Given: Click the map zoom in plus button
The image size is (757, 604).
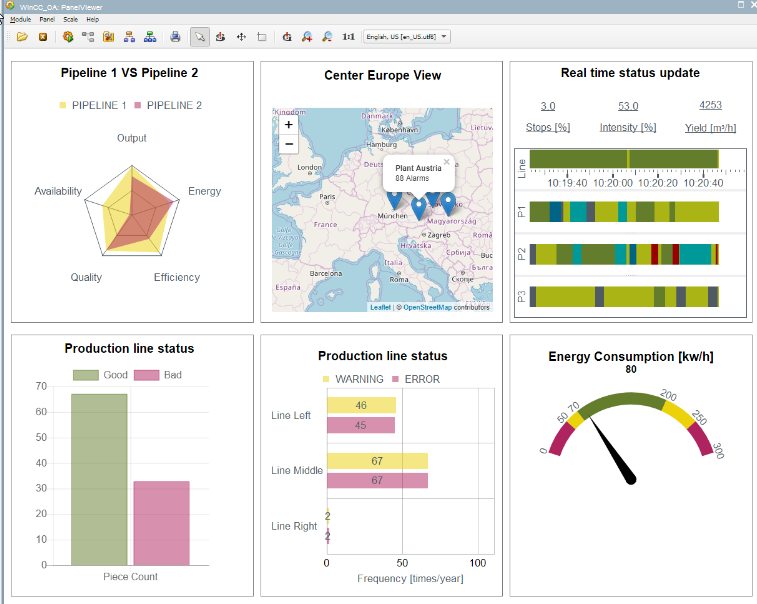Looking at the screenshot, I should point(289,125).
